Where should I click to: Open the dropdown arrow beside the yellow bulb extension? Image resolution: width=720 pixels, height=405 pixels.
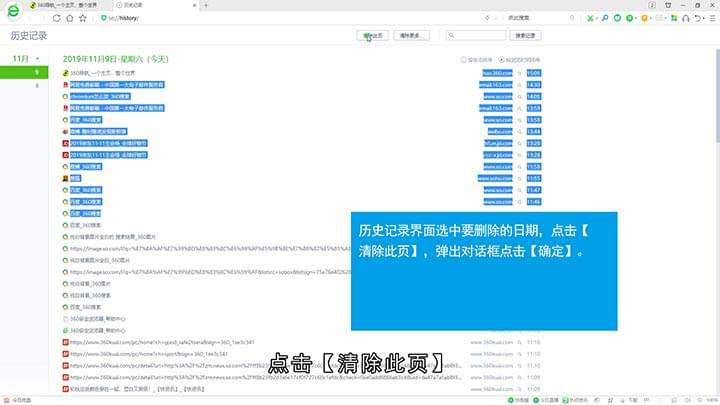pyautogui.click(x=651, y=18)
